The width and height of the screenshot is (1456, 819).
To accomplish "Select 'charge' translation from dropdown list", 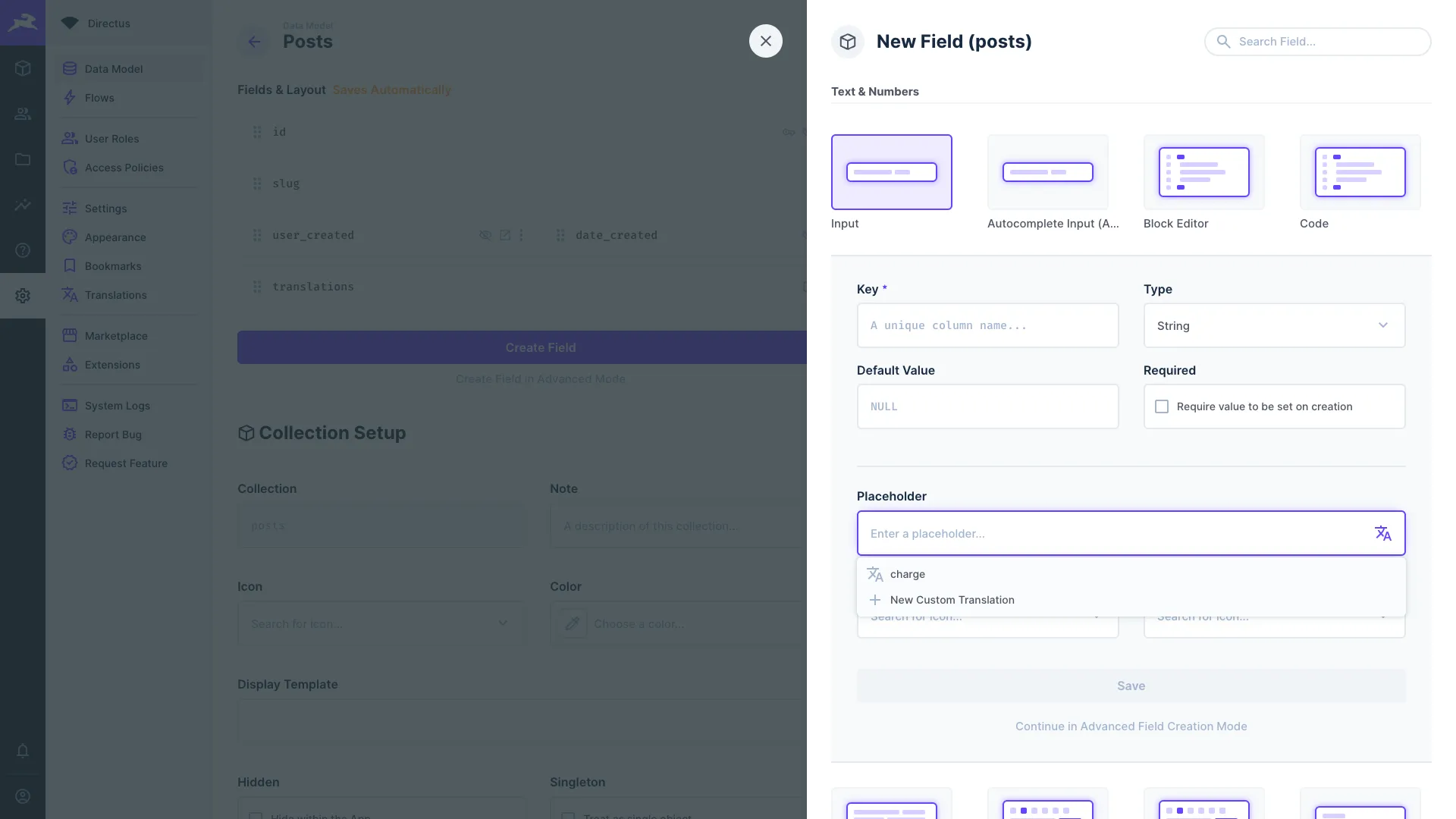I will pyautogui.click(x=908, y=574).
